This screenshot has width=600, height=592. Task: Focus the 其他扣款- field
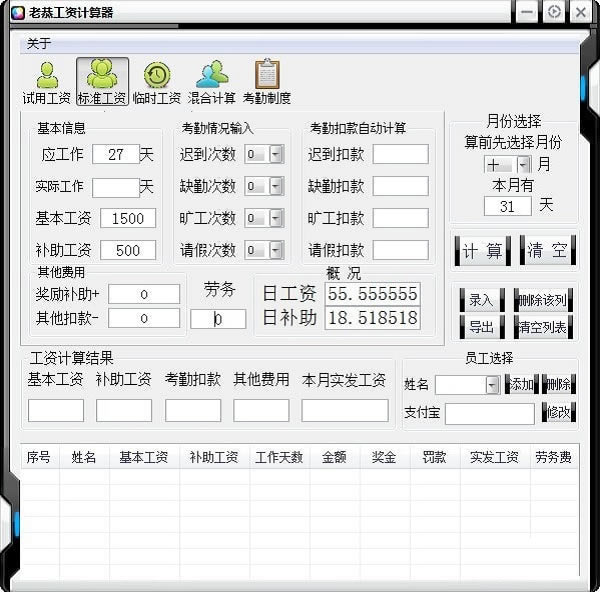144,318
